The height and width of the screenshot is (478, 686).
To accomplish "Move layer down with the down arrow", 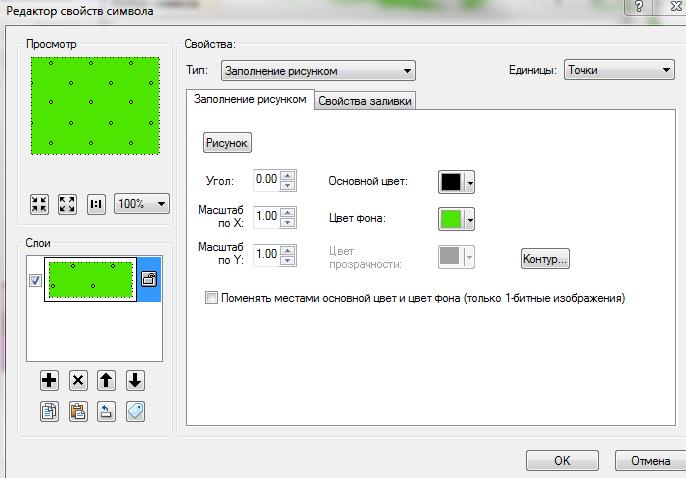I will tap(135, 380).
